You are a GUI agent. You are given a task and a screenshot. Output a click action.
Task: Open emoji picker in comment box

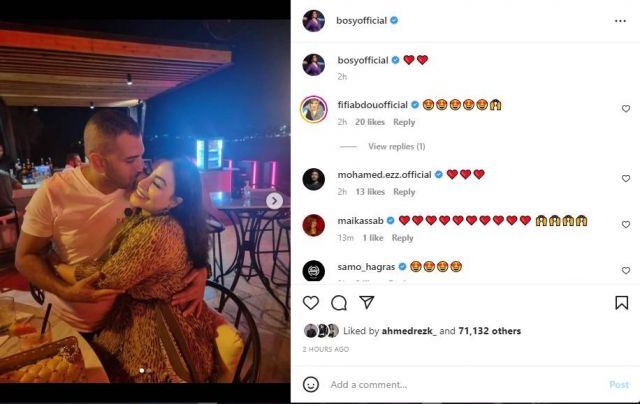(311, 384)
